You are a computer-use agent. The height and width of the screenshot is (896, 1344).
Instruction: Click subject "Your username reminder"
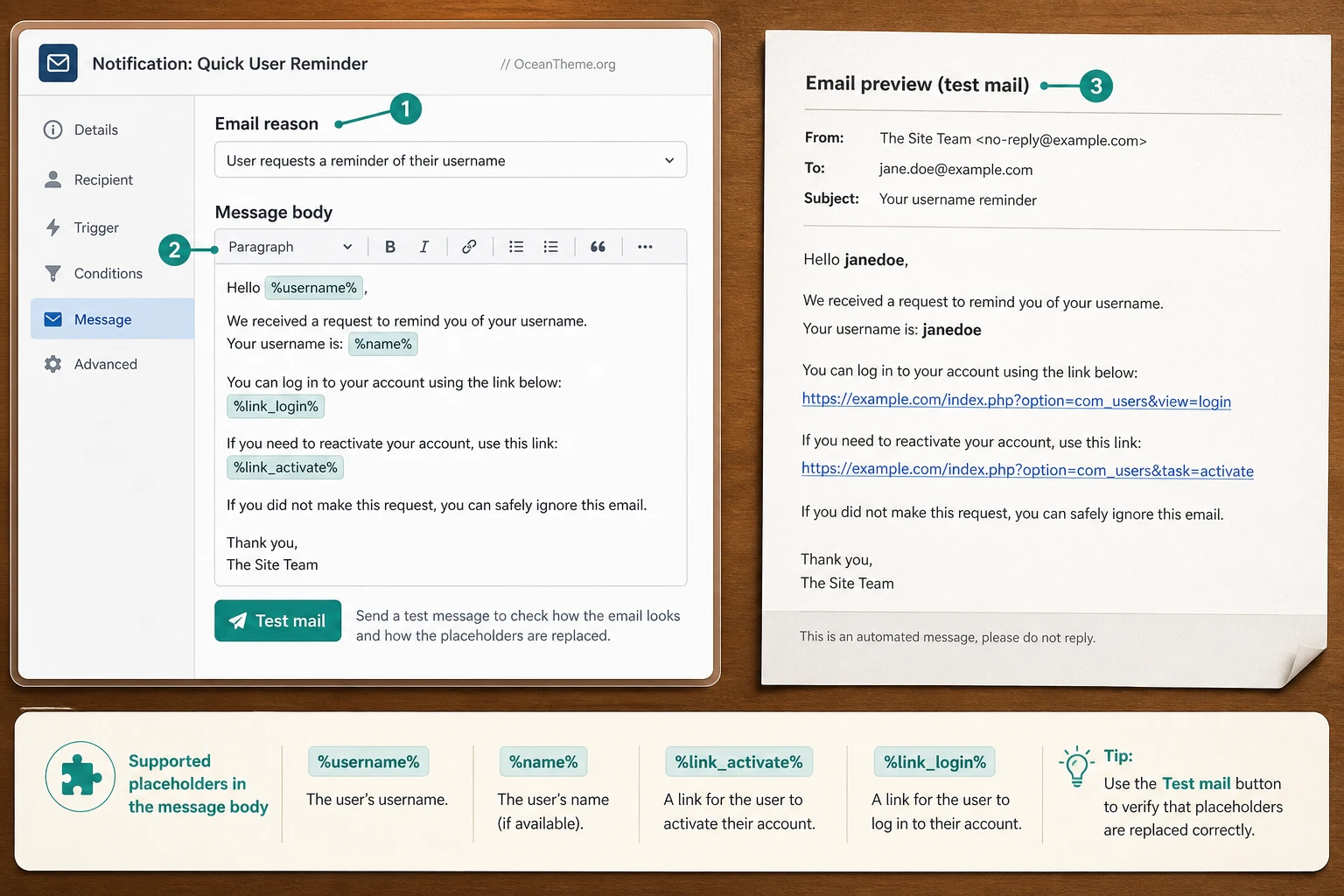tap(958, 199)
